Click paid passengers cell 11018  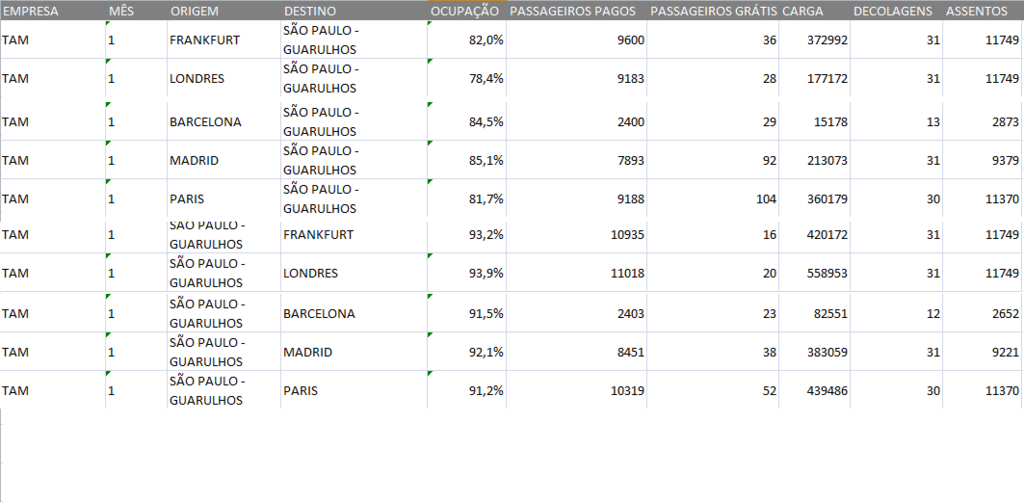577,273
